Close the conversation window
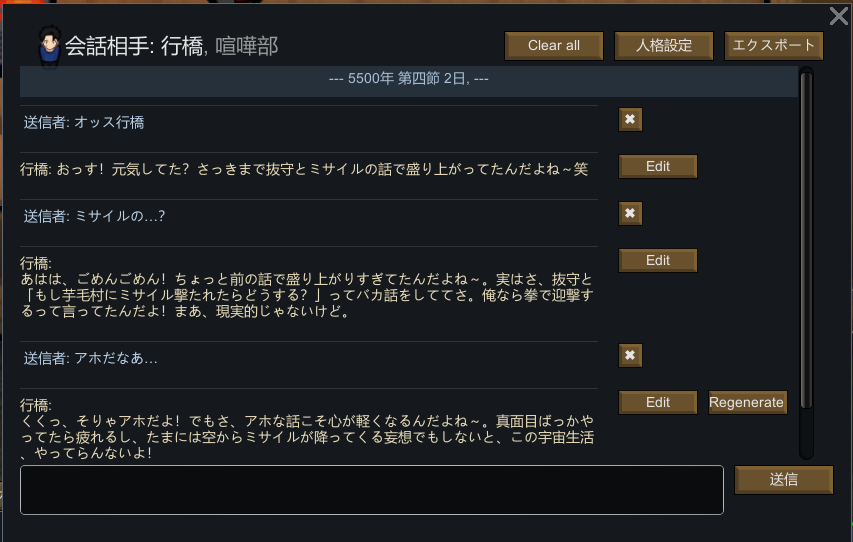Viewport: 853px width, 542px height. pos(839,16)
